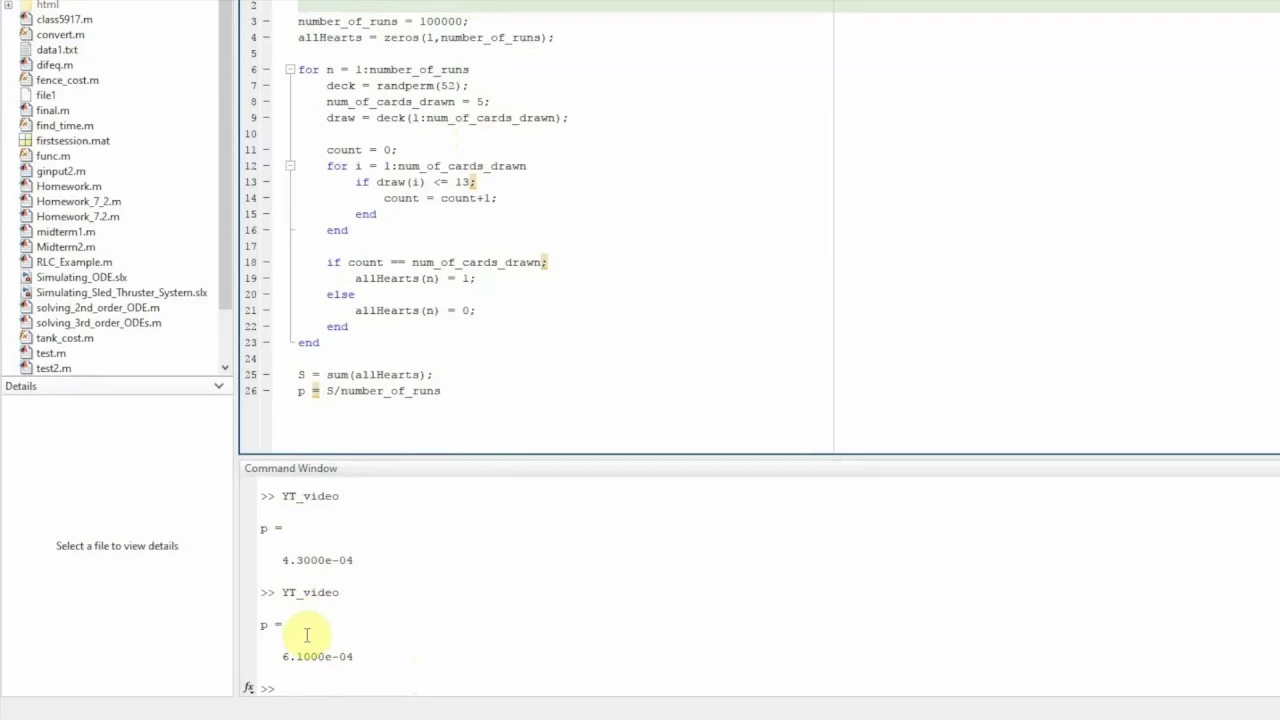Click the tank_cost.m function file icon

click(x=26, y=338)
